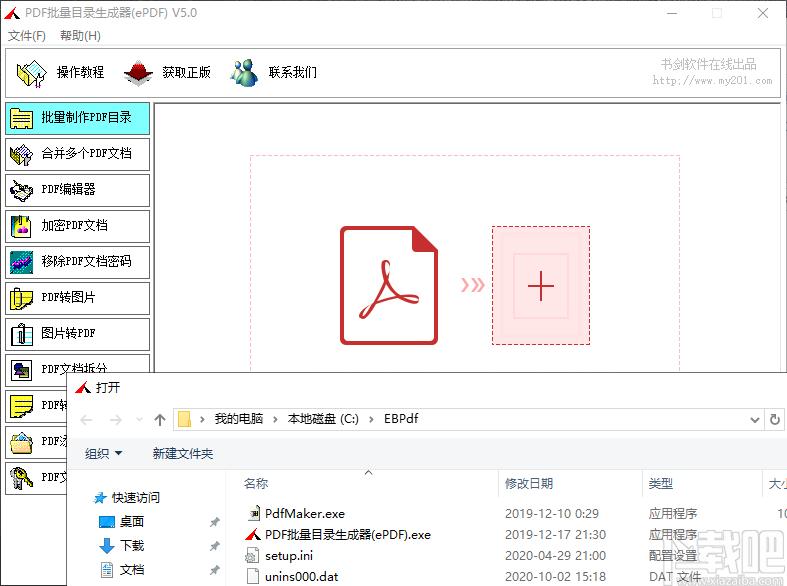This screenshot has width=787, height=586.
Task: Click the 加密PDF文档 icon
Action: coord(22,227)
